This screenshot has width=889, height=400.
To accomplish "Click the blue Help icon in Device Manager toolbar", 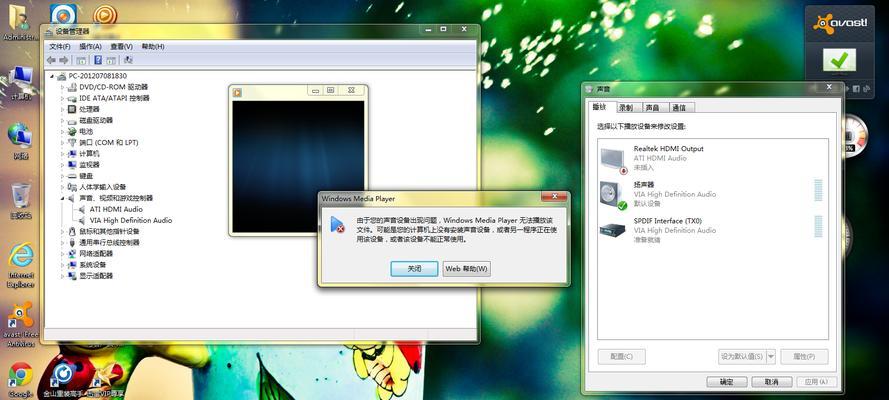I will pyautogui.click(x=98, y=60).
